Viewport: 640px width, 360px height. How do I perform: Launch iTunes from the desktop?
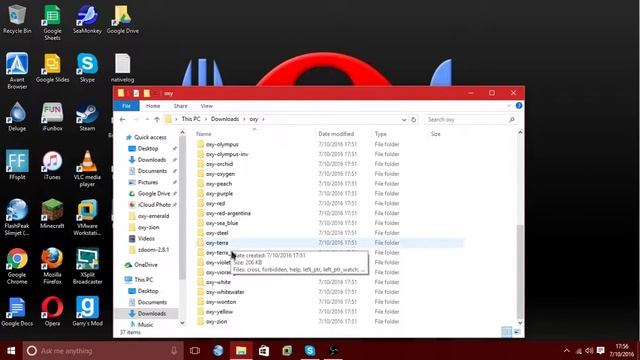pyautogui.click(x=52, y=165)
